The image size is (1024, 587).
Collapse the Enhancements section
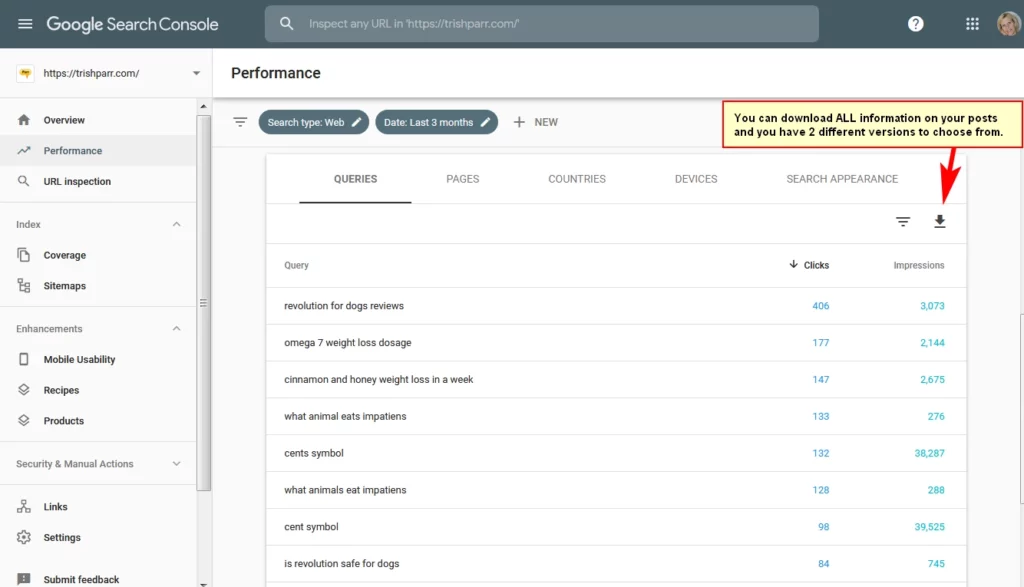(176, 328)
